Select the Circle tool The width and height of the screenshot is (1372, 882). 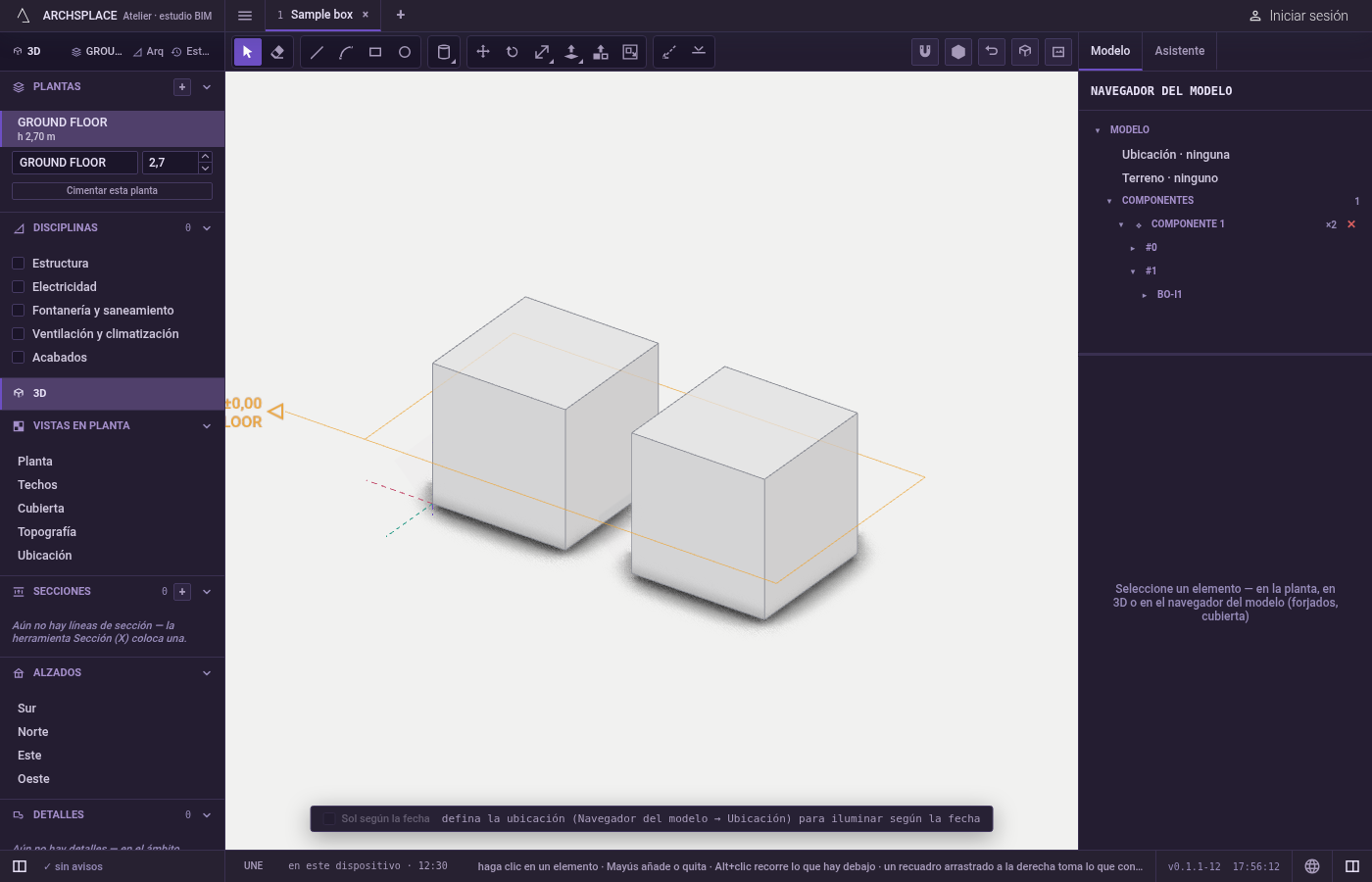pos(405,52)
